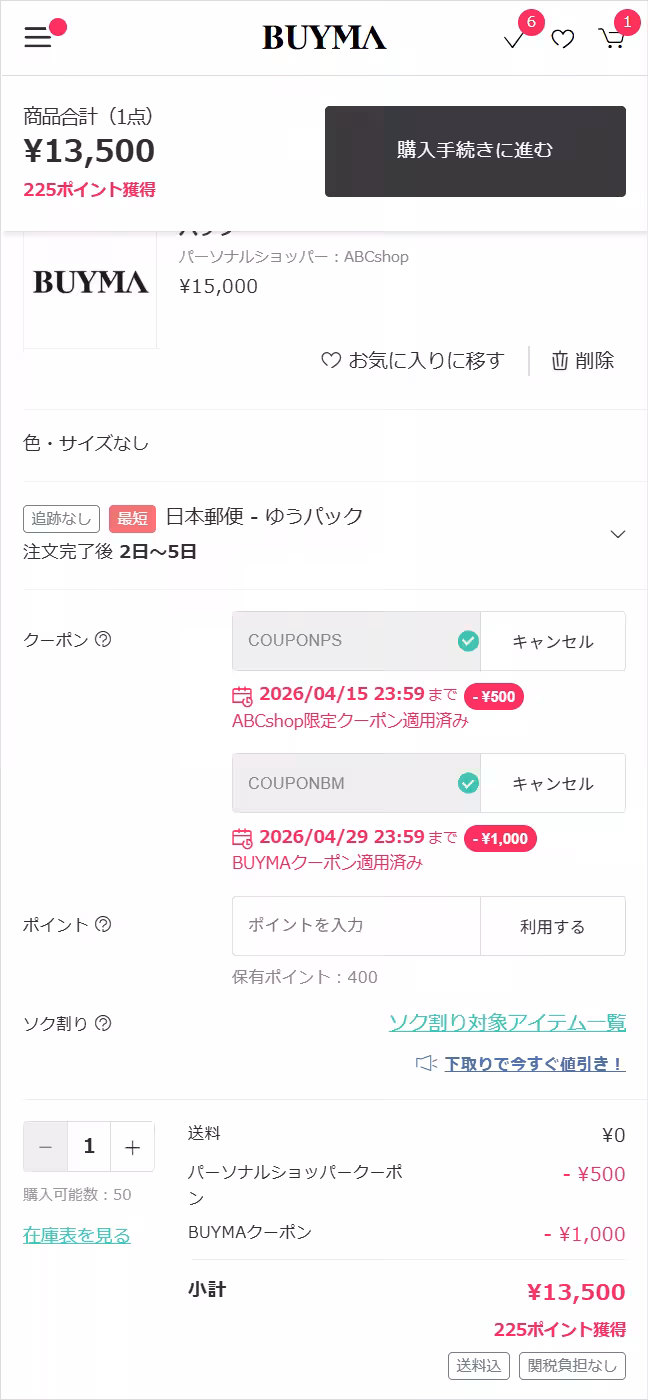This screenshot has height=1400, width=648.
Task: Expand the 日本郵便 ゆうパック shipping section
Action: (x=617, y=533)
